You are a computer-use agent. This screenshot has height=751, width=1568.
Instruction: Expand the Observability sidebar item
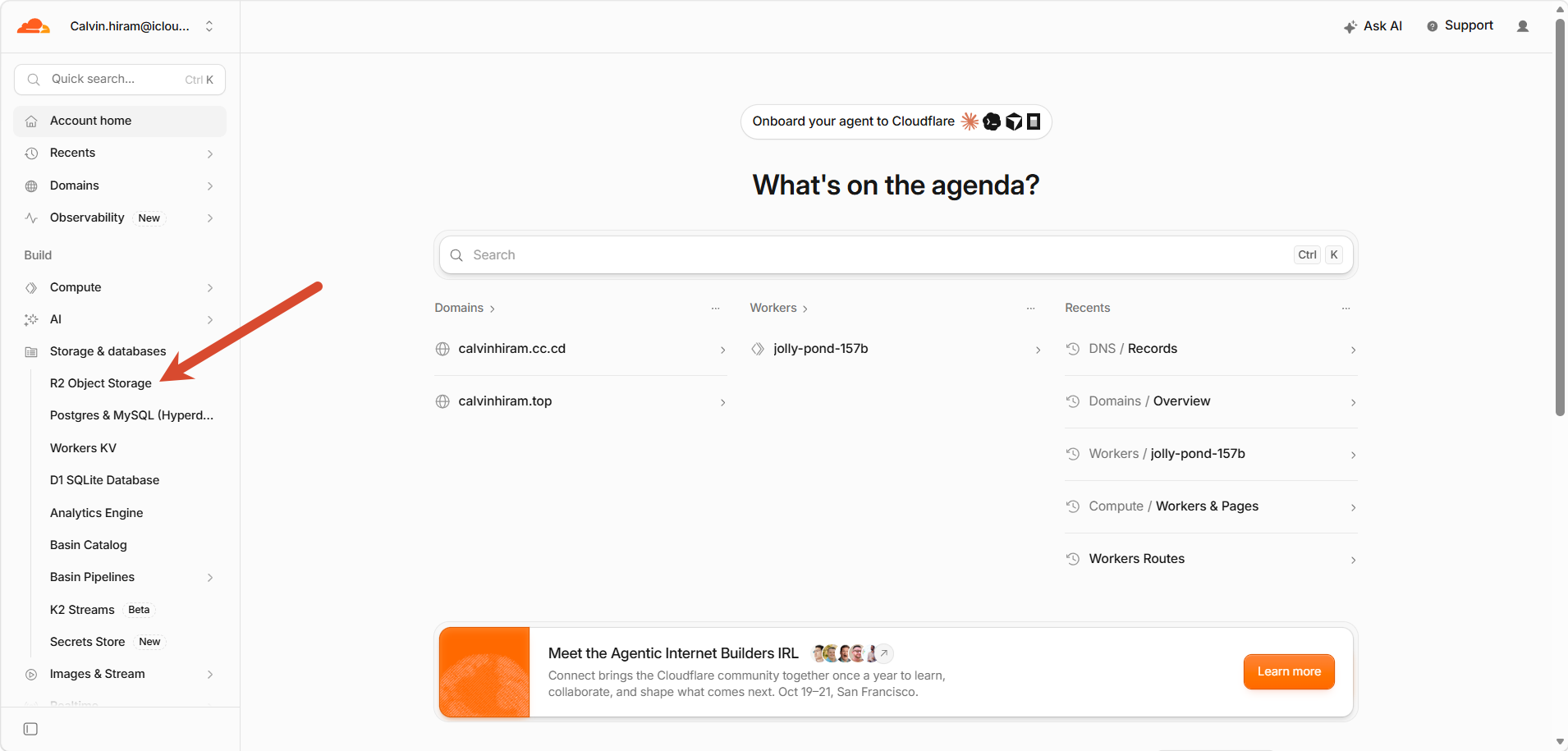(x=120, y=218)
